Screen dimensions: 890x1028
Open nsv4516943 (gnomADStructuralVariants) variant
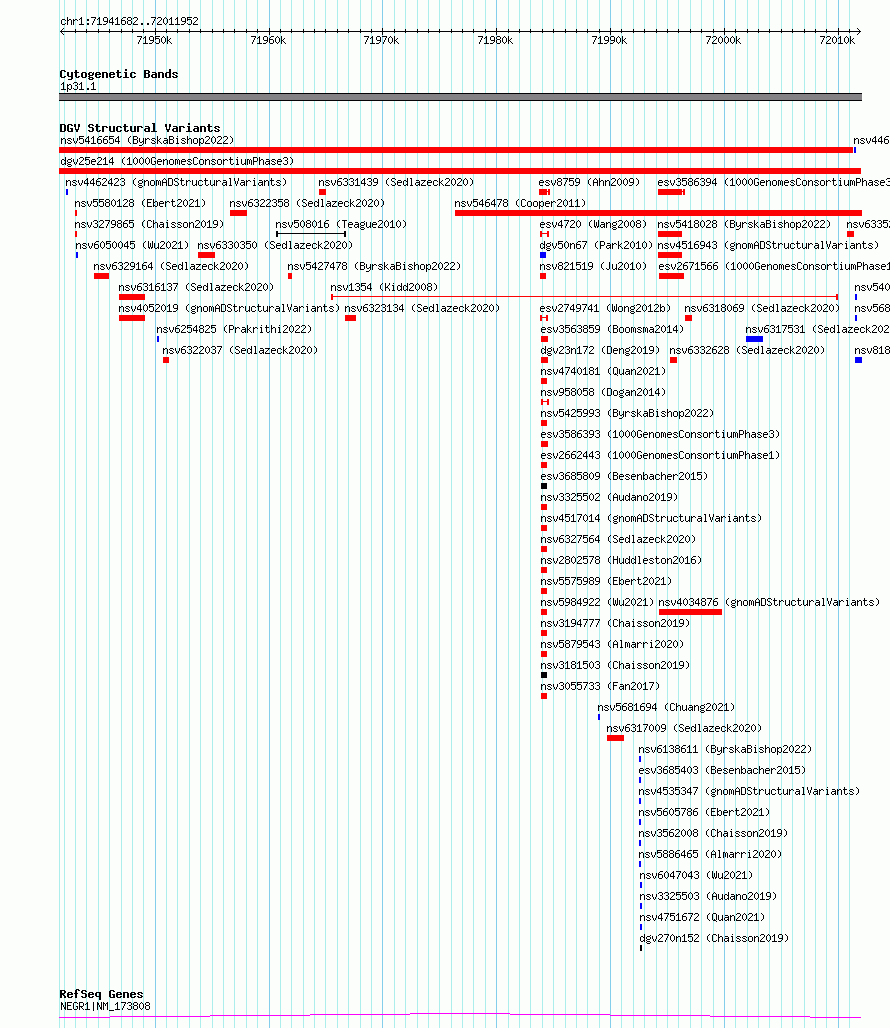[x=768, y=245]
